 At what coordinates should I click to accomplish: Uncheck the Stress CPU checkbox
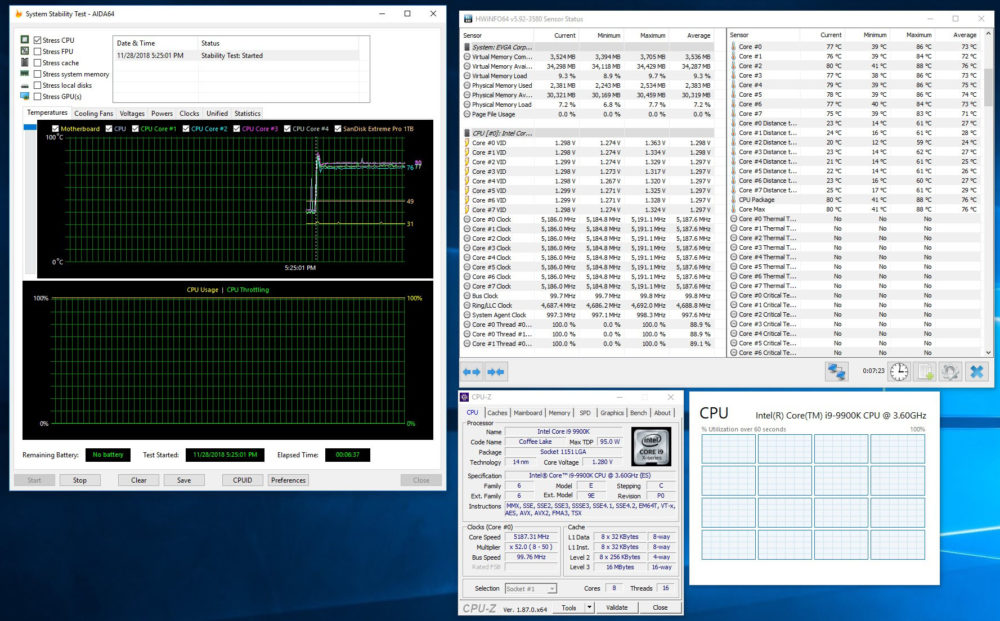click(38, 40)
